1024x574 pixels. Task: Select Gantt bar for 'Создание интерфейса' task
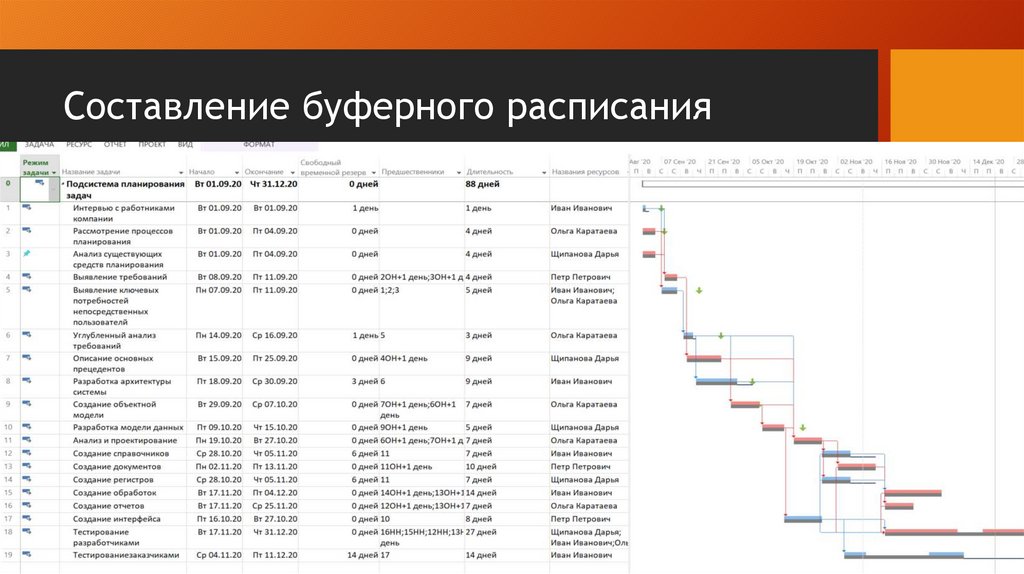pos(803,519)
